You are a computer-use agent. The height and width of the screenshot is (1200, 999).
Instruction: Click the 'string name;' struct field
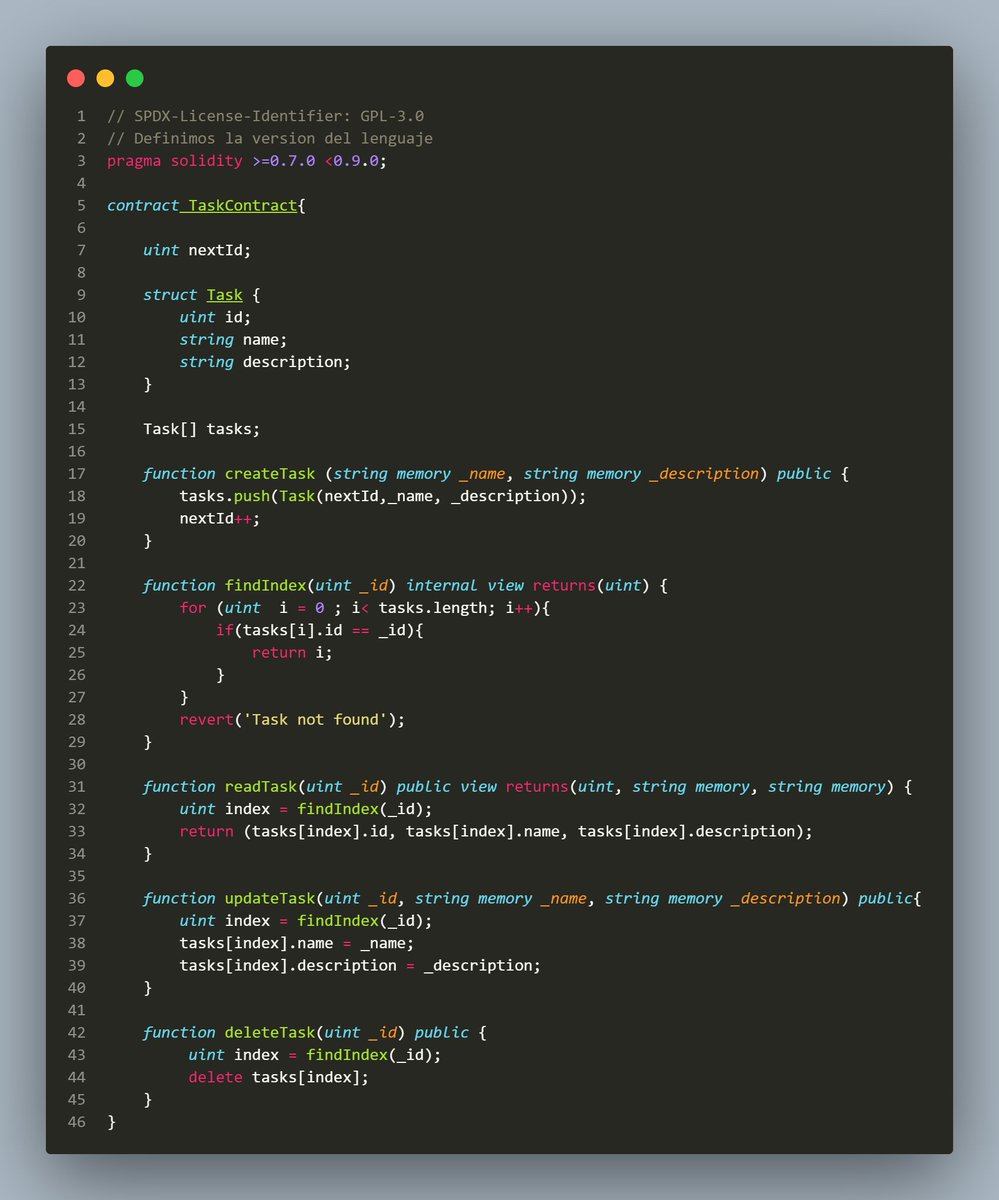point(233,339)
